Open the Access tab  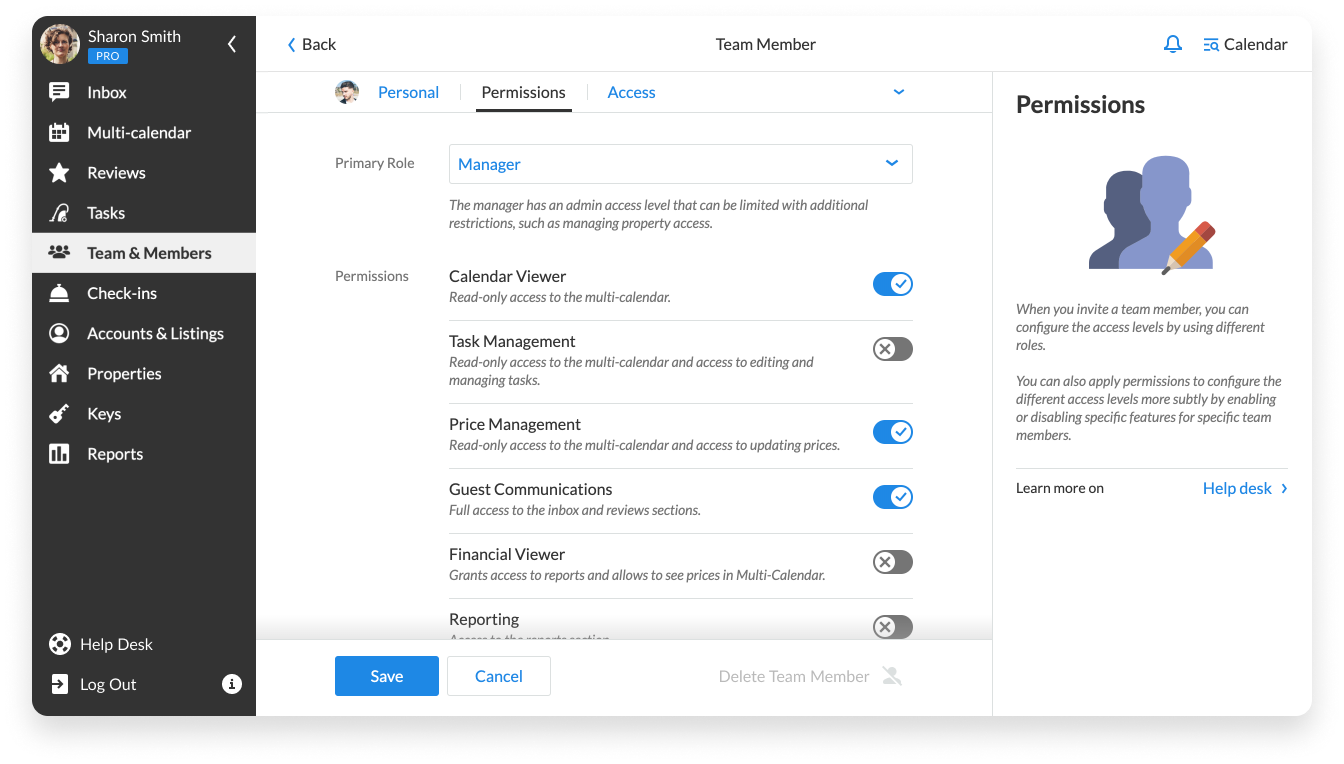click(631, 92)
